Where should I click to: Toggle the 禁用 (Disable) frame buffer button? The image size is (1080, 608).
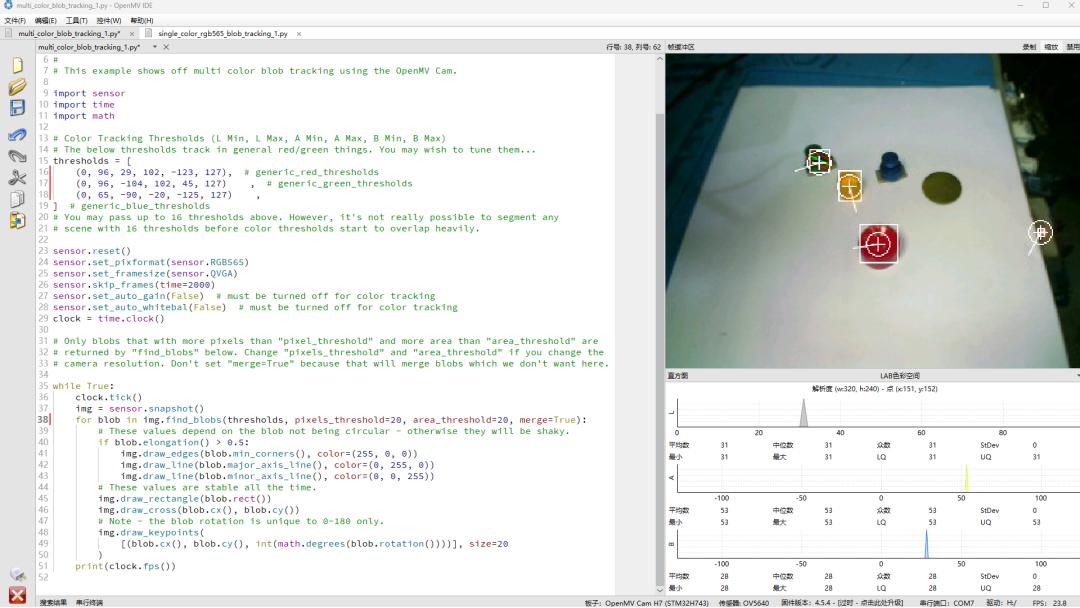pyautogui.click(x=1072, y=47)
